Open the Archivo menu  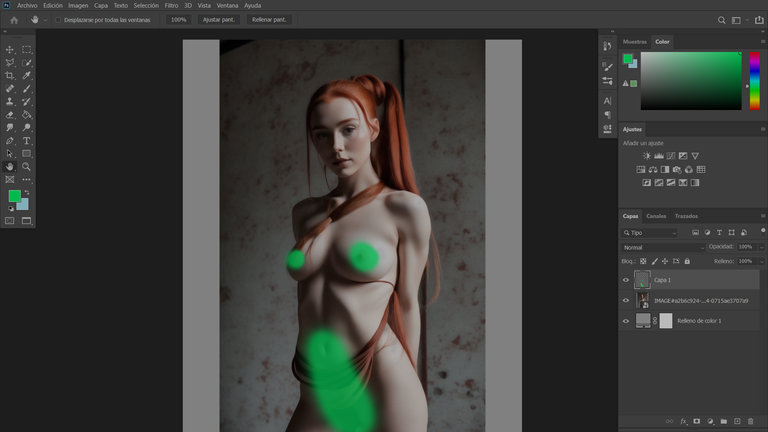tap(27, 6)
